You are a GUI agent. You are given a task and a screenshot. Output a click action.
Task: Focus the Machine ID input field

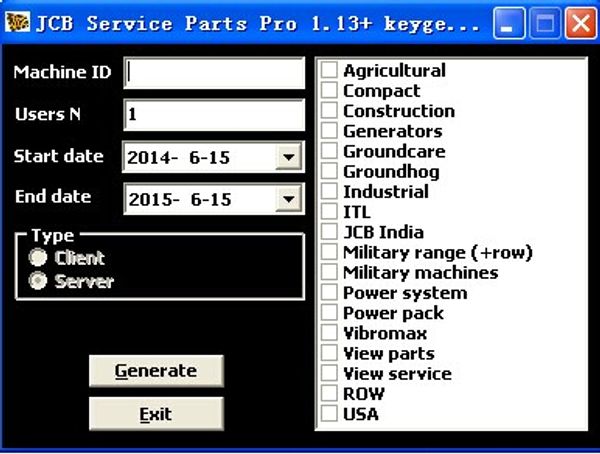[214, 73]
